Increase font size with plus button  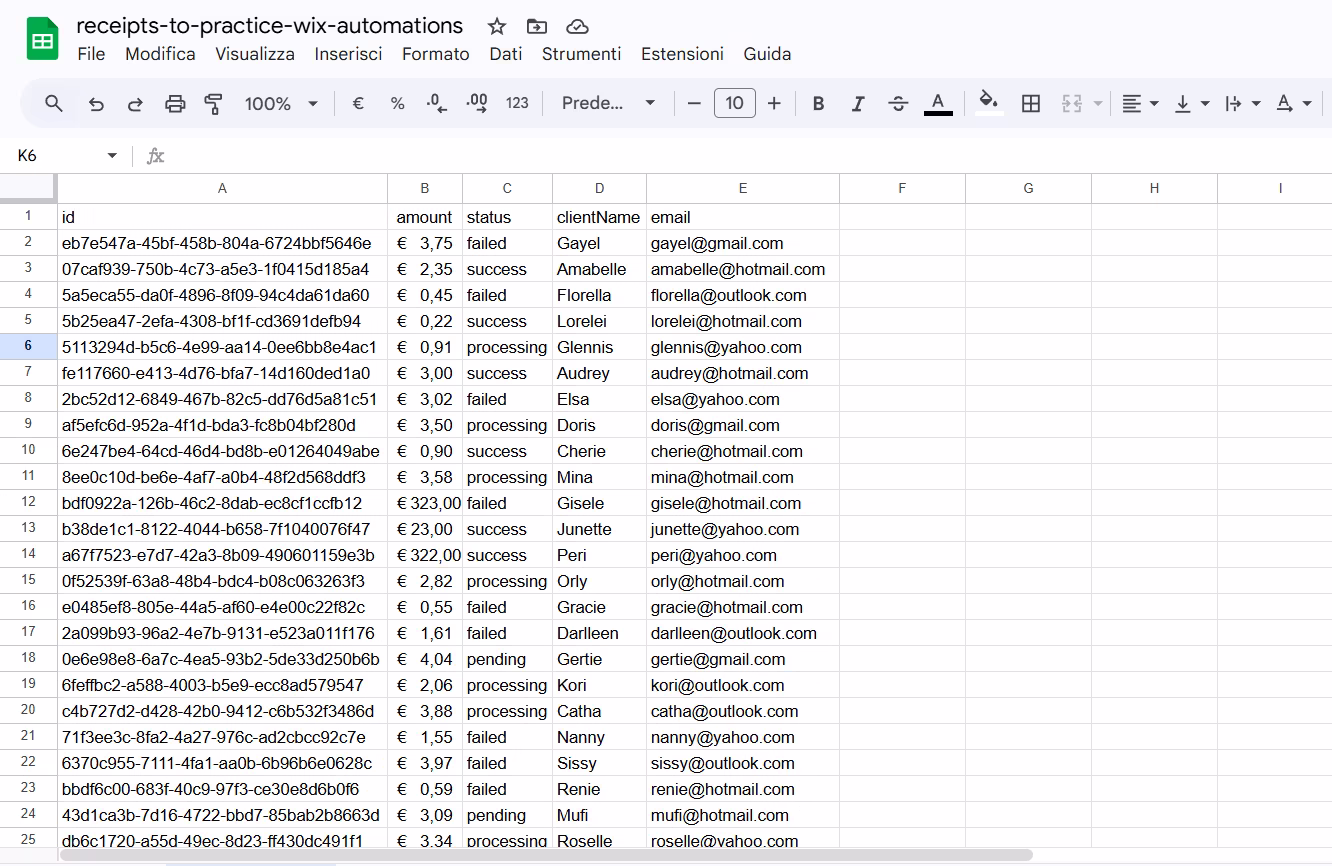[774, 103]
